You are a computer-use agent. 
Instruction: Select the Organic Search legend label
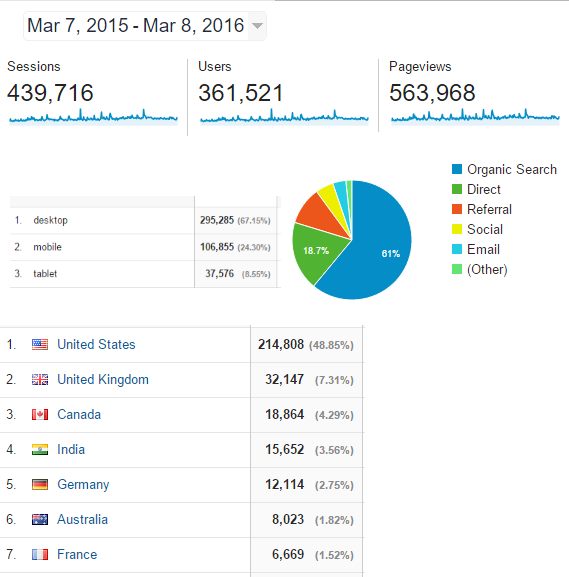tap(512, 169)
